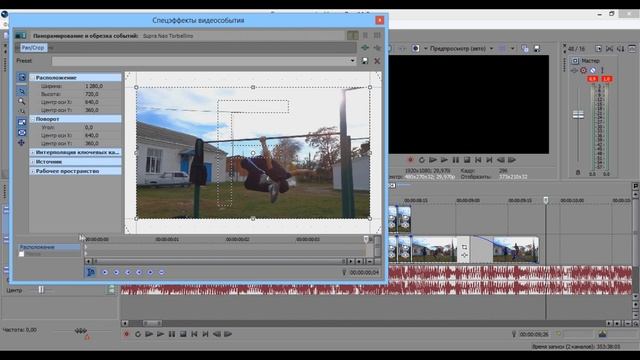Select the Расположение keyframe track row
The height and width of the screenshot is (360, 640).
click(x=49, y=247)
